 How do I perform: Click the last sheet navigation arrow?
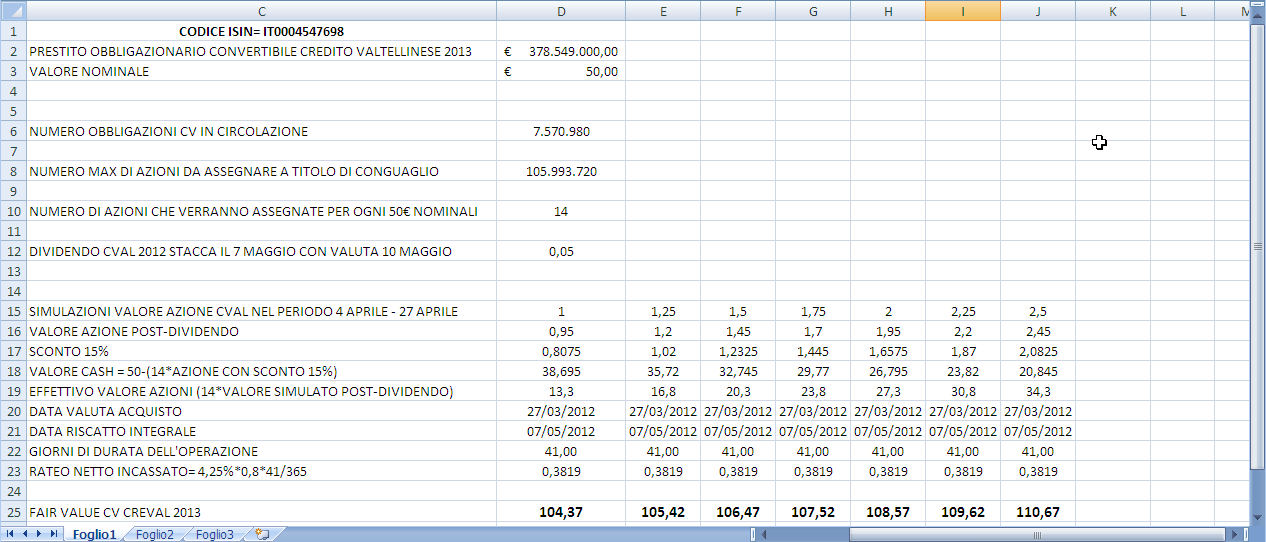[x=53, y=535]
